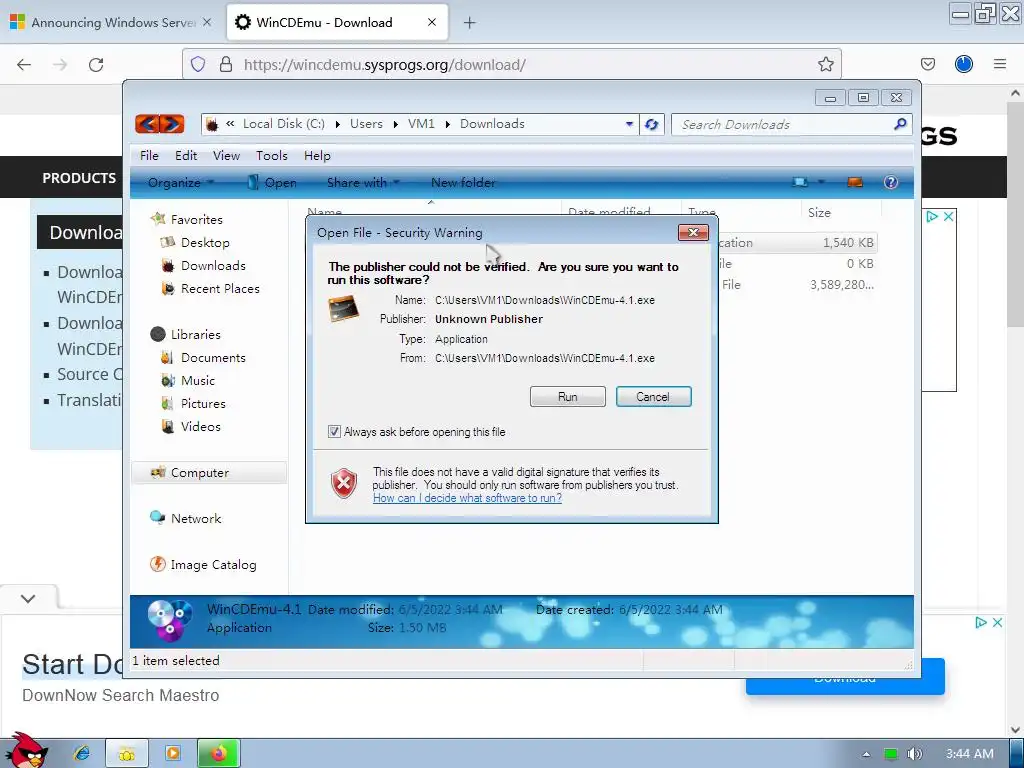
Task: Click the Firefox back arrow
Action: coord(24,65)
